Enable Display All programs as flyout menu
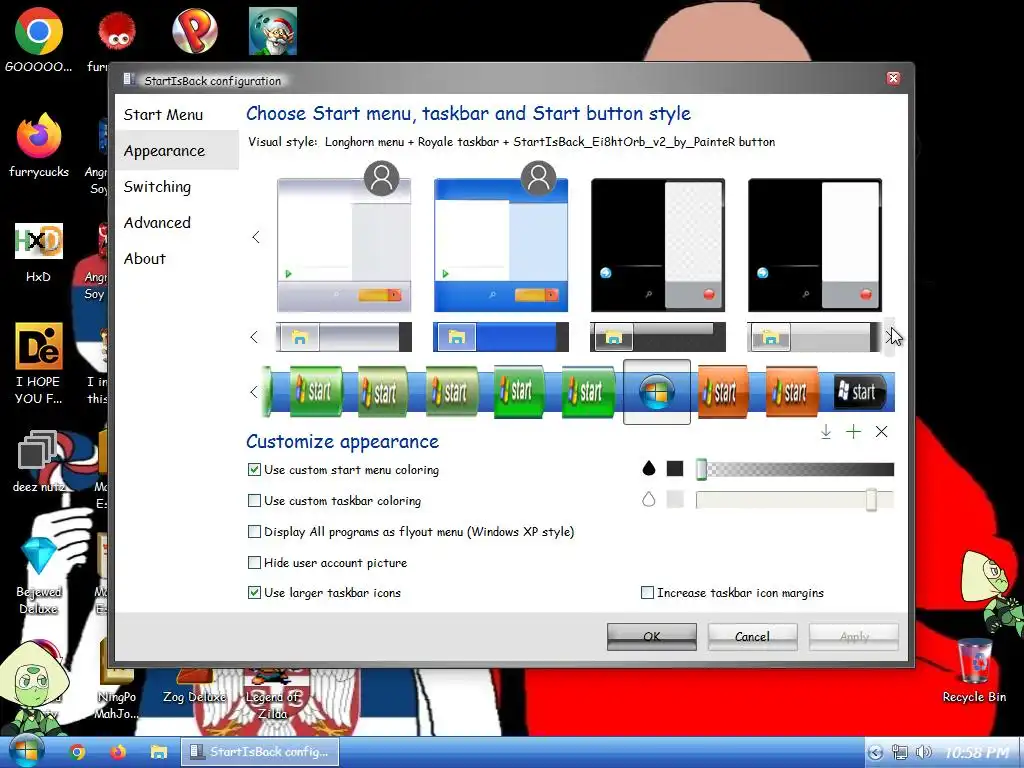 point(255,532)
